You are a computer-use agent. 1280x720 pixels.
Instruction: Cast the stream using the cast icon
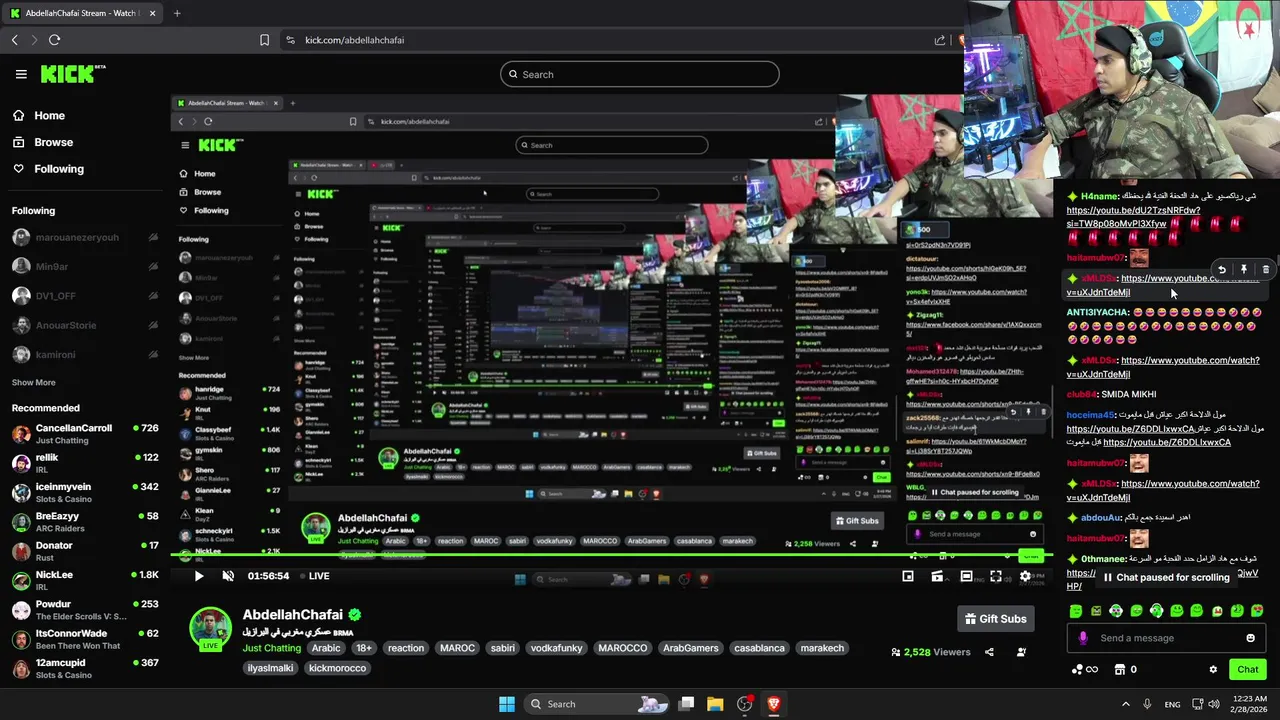click(x=937, y=576)
